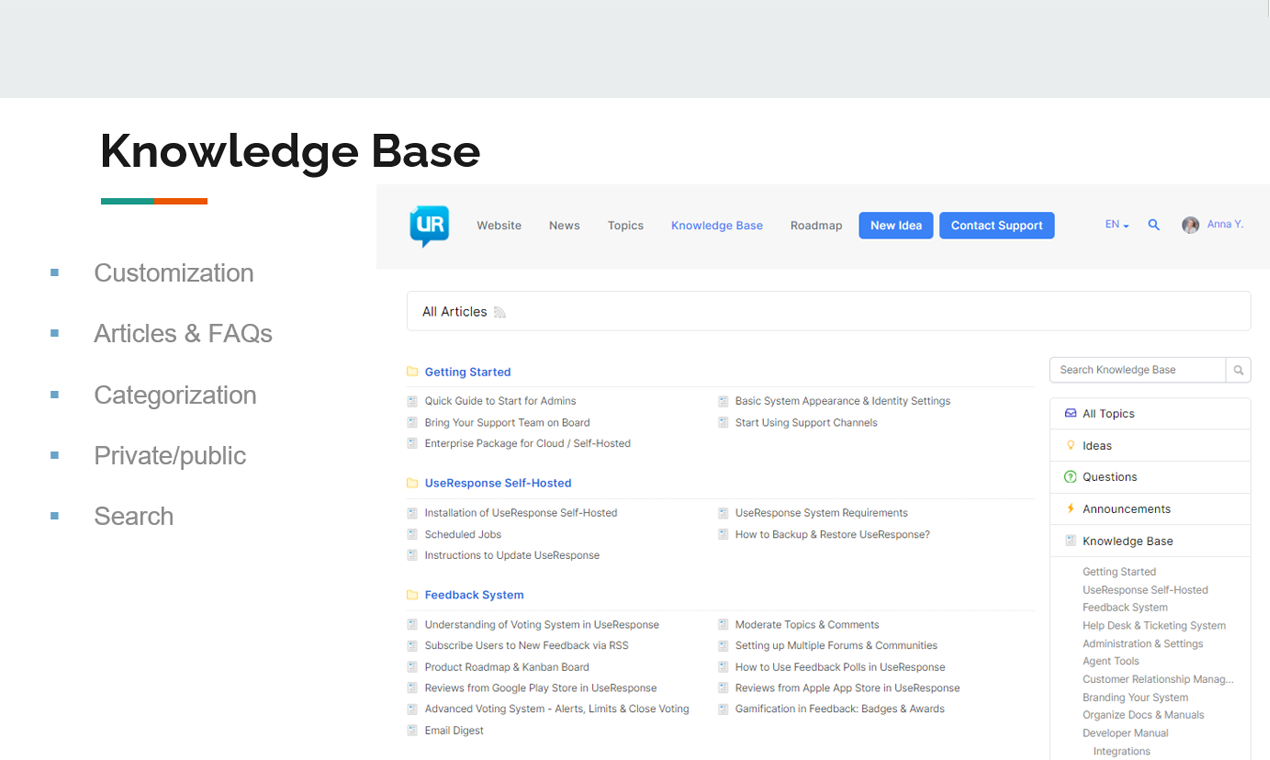Viewport: 1270px width, 760px height.
Task: Click the Getting Started folder icon
Action: 412,372
